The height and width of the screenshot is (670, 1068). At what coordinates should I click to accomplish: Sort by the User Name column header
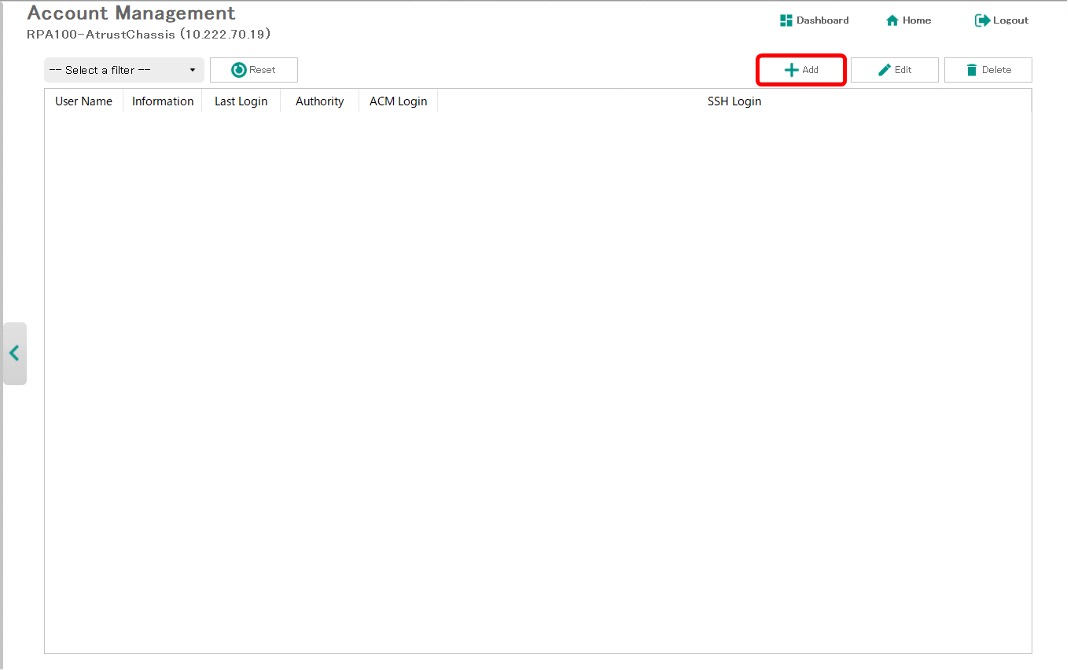click(x=84, y=101)
